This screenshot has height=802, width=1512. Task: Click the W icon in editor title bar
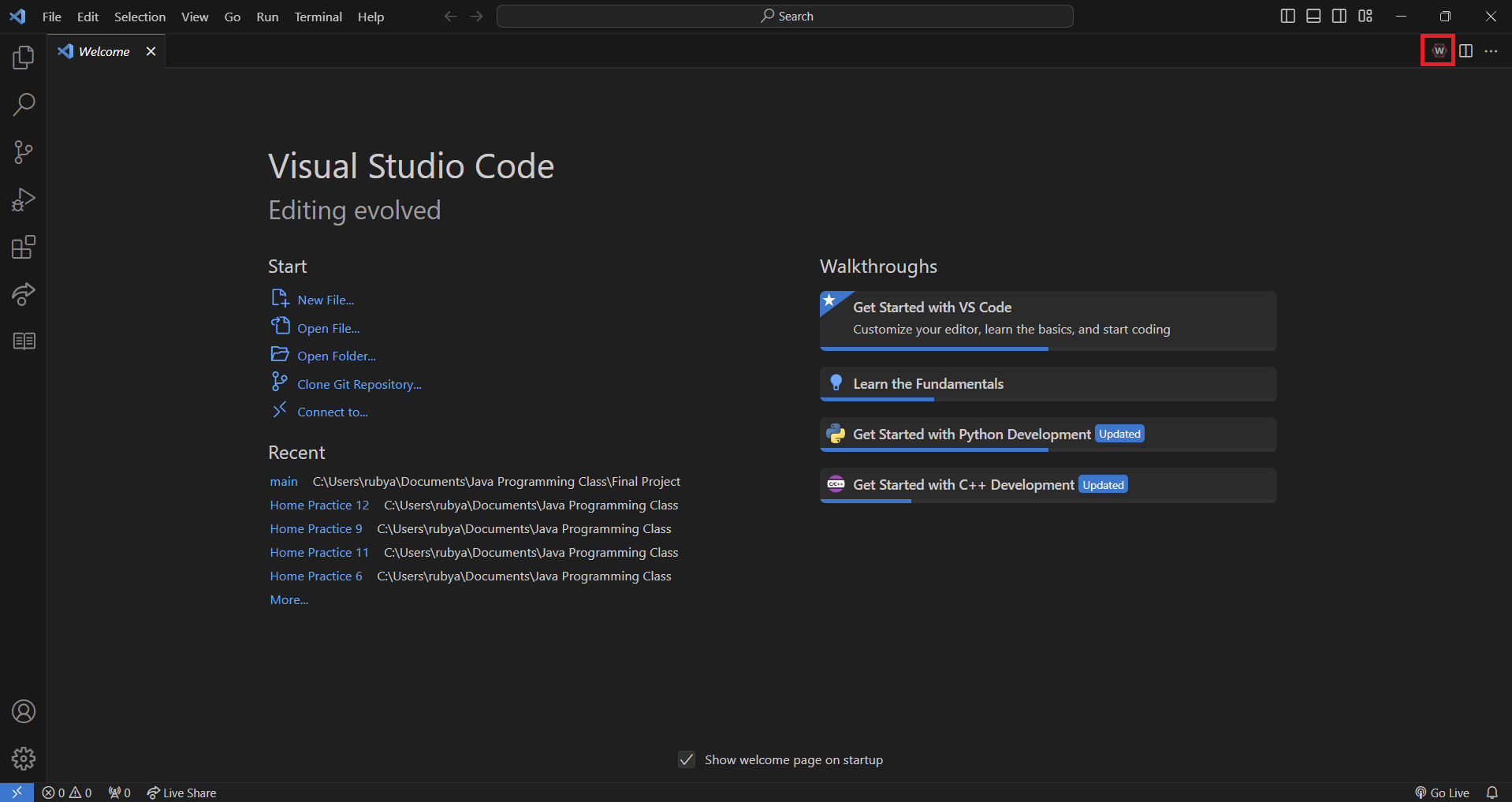[1439, 50]
